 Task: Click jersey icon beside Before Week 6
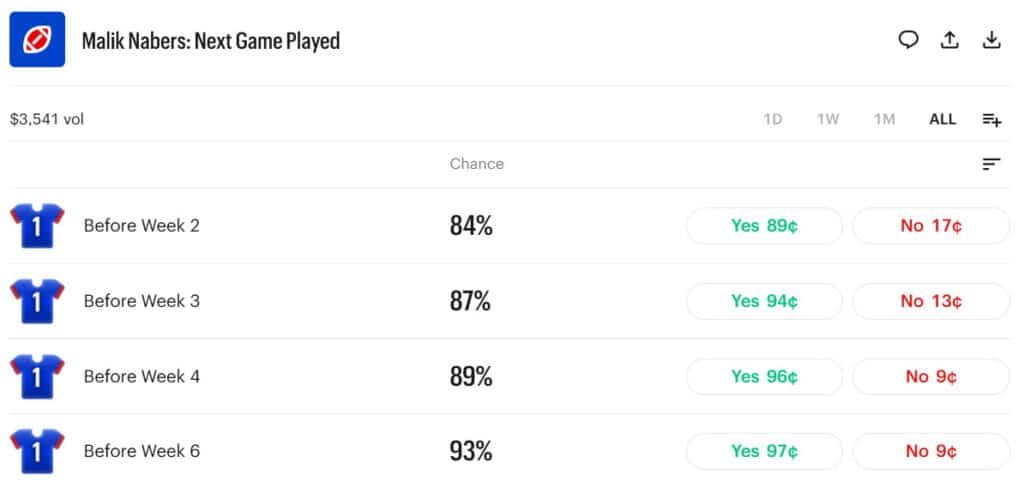(37, 451)
